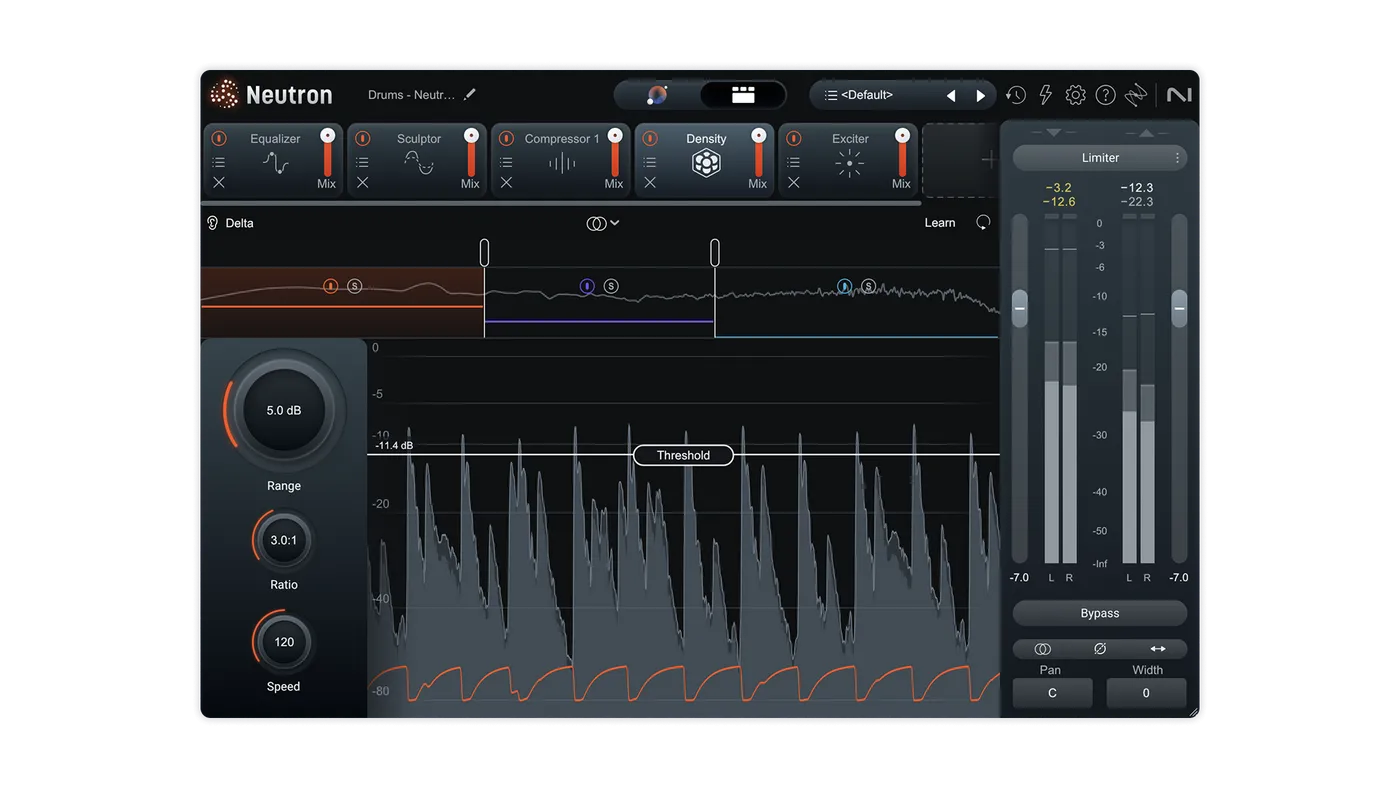Viewport: 1400px width, 788px height.
Task: Toggle Sculptor module power
Action: [363, 139]
